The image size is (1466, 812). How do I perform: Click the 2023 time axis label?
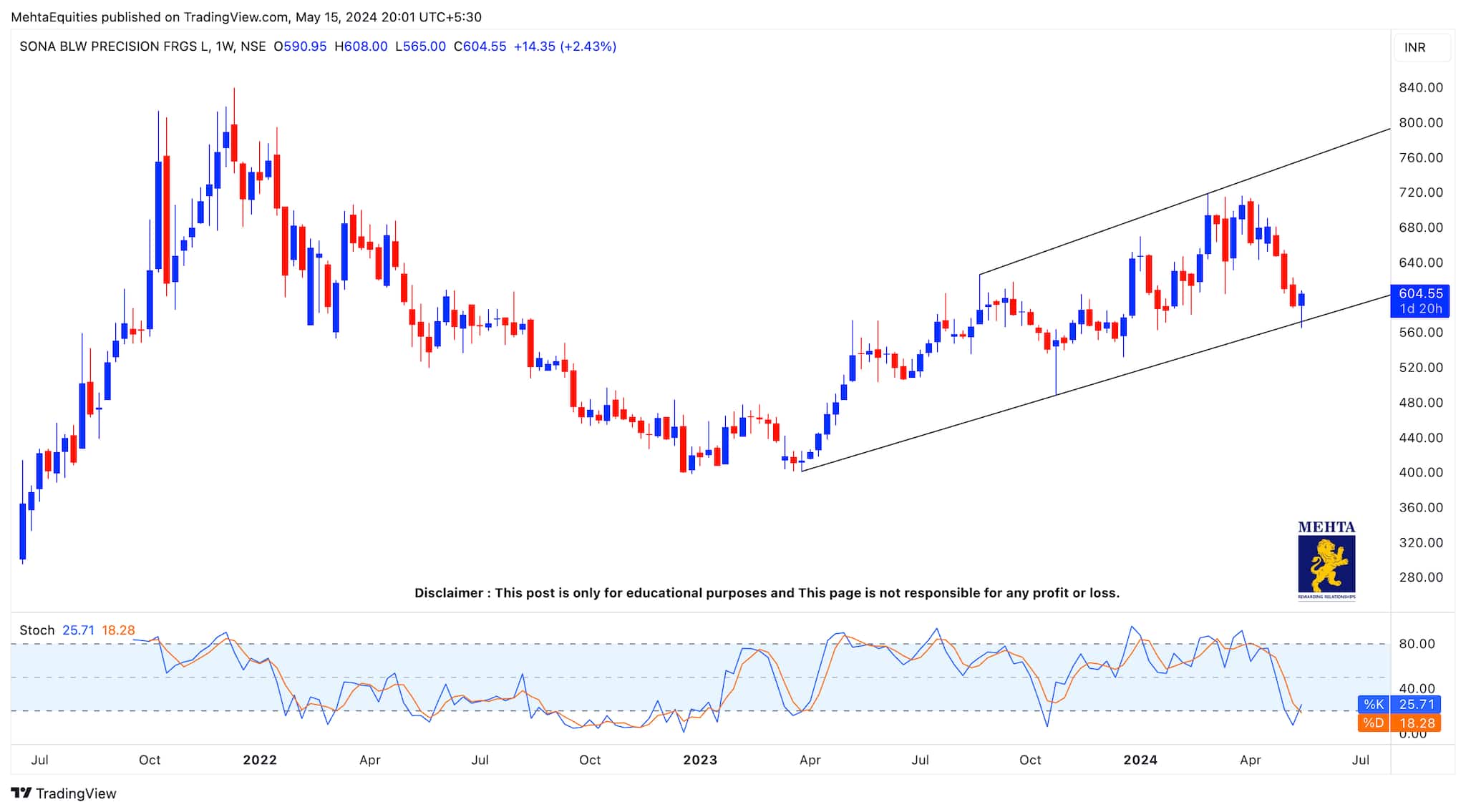699,760
